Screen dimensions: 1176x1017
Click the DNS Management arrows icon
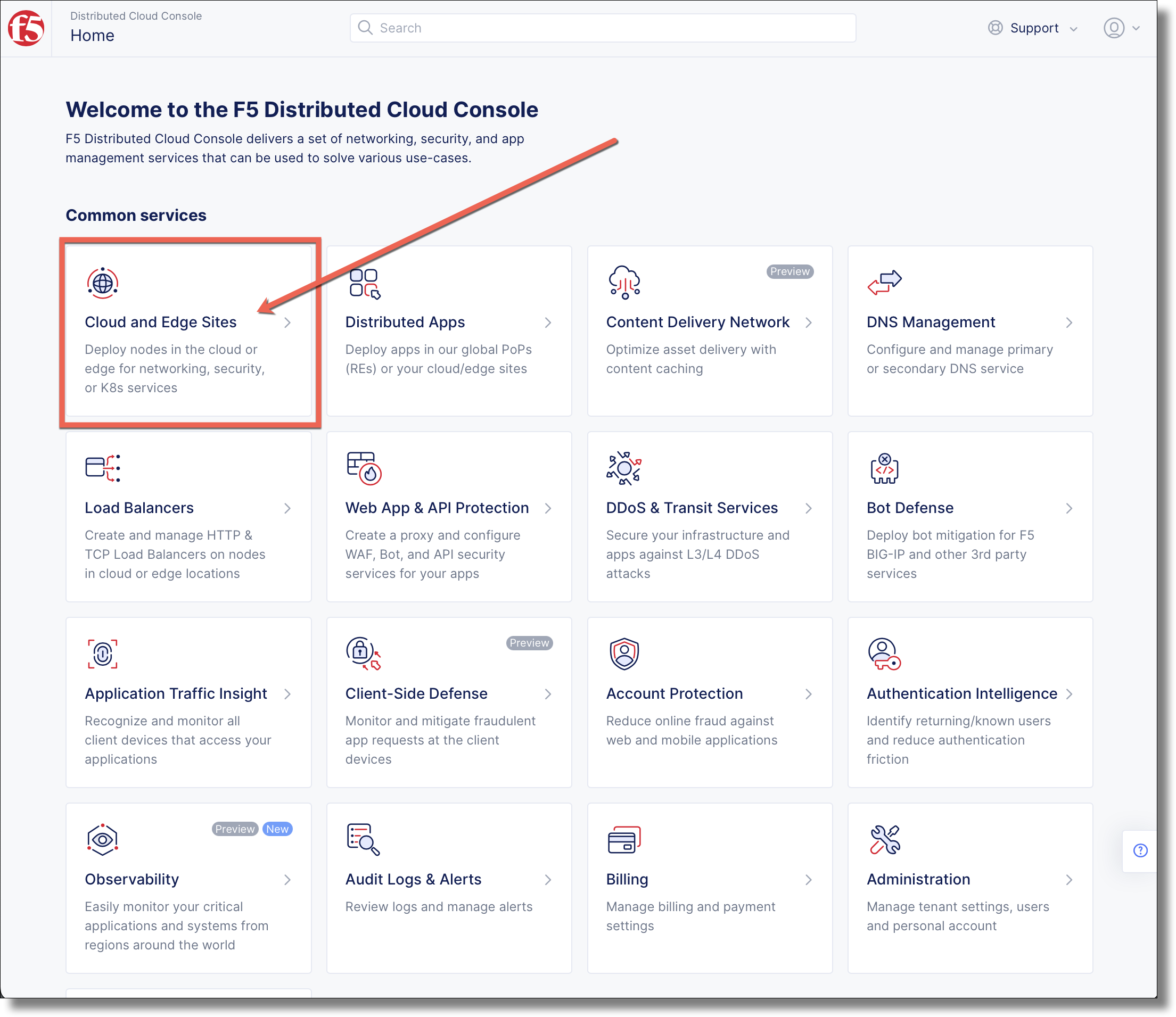884,282
